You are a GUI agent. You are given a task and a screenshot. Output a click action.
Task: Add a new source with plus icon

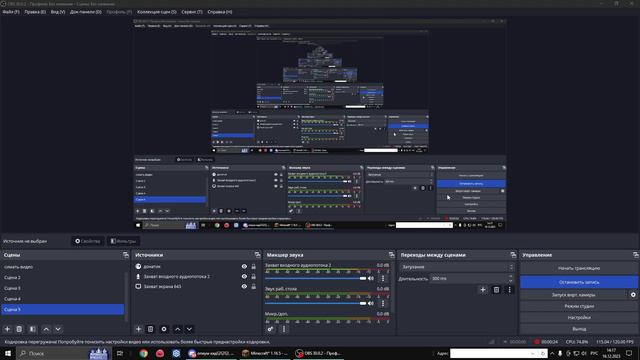click(138, 329)
